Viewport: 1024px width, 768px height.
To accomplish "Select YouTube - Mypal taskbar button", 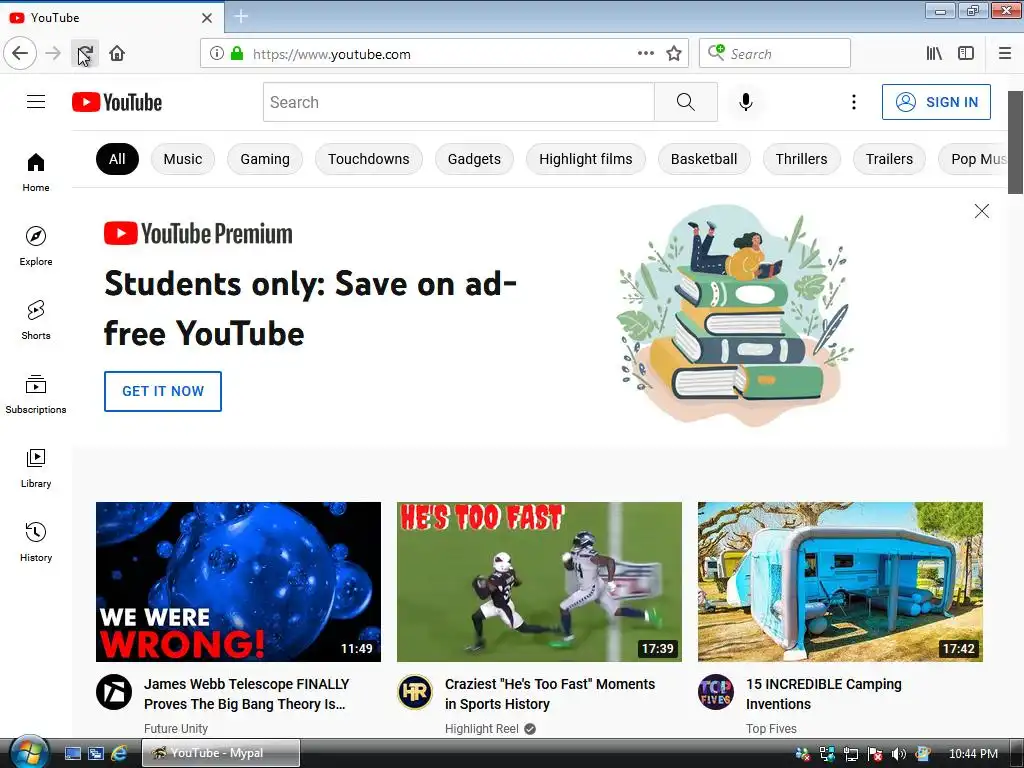I will 221,753.
